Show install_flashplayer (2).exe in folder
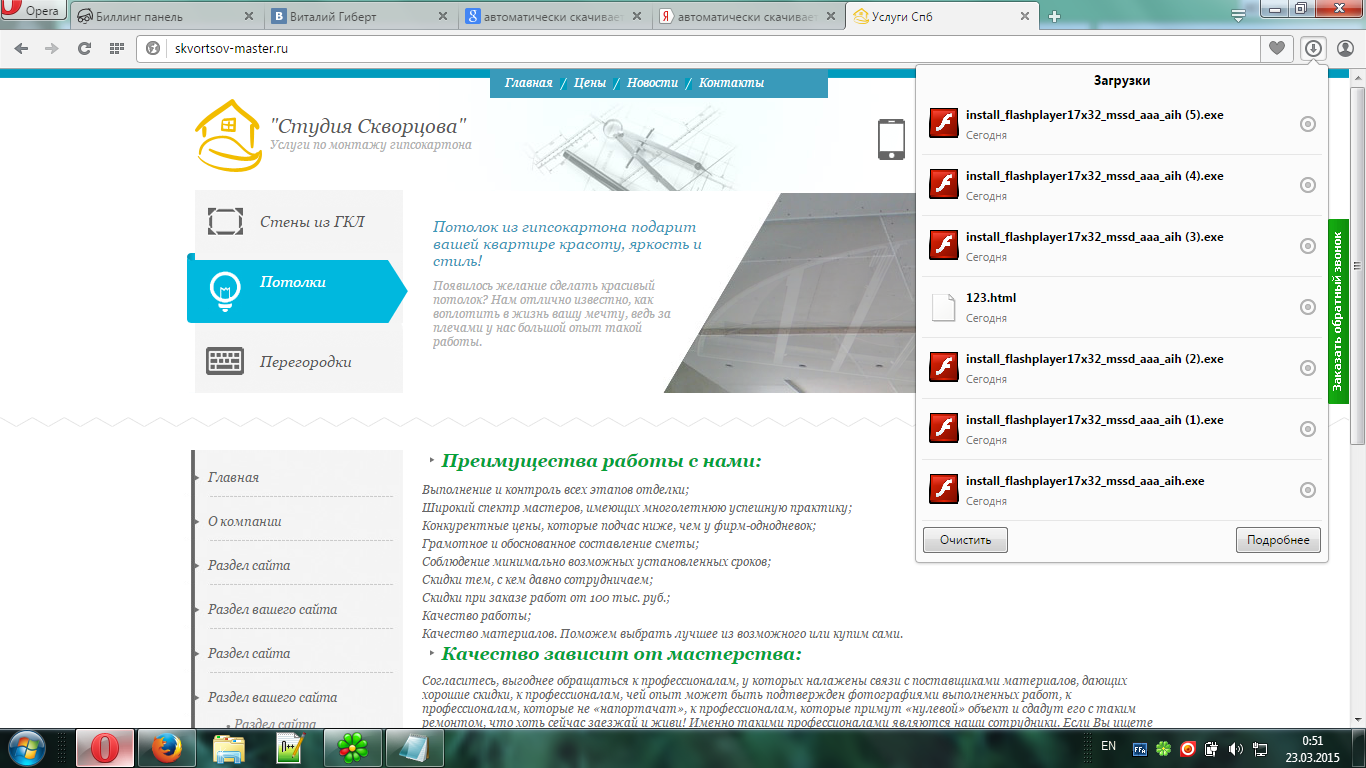 [1307, 368]
